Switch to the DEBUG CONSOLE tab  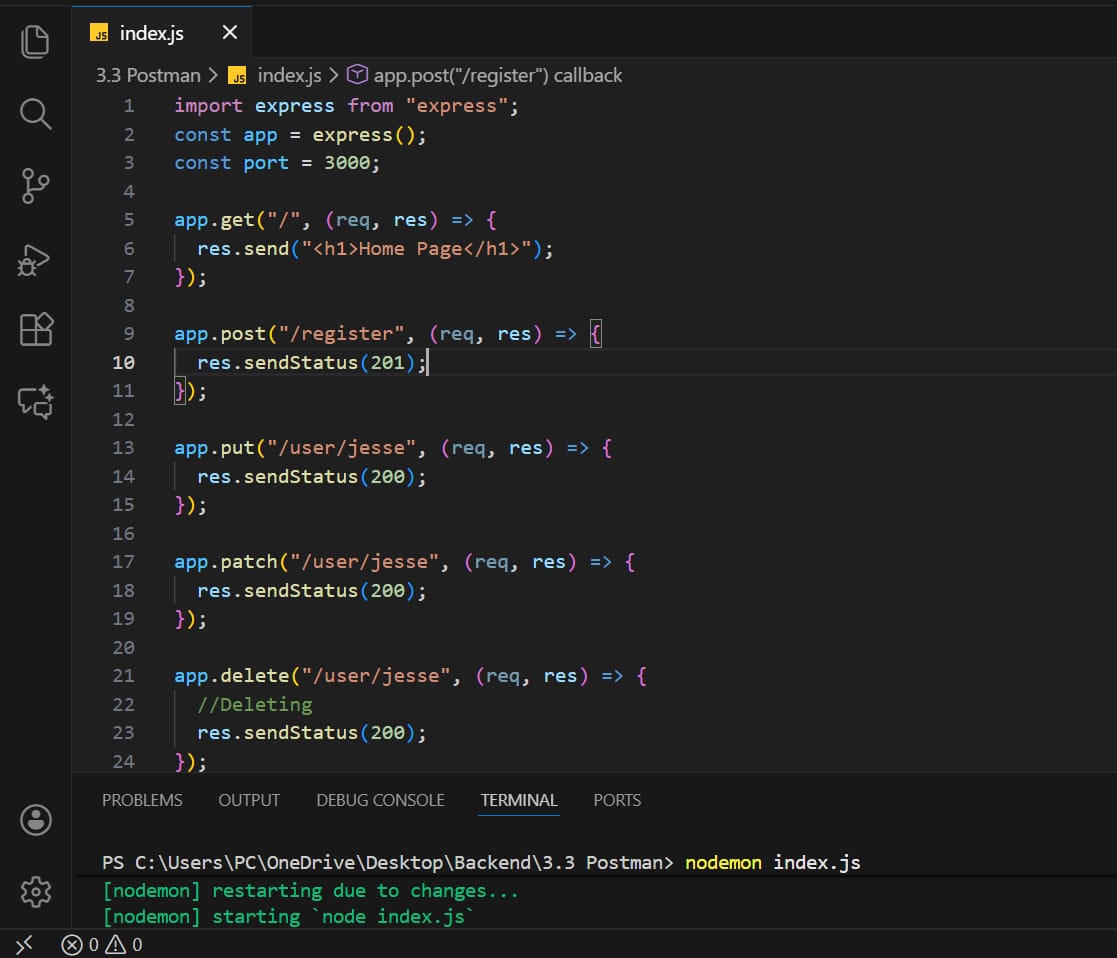tap(380, 800)
